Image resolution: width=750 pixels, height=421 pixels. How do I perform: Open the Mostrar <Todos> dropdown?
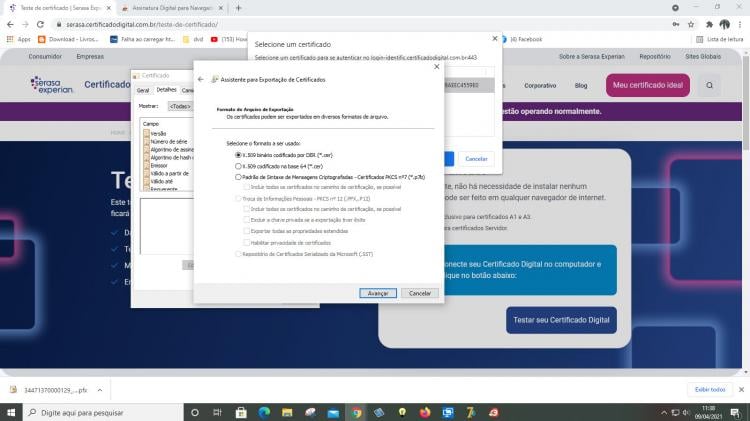click(x=180, y=106)
